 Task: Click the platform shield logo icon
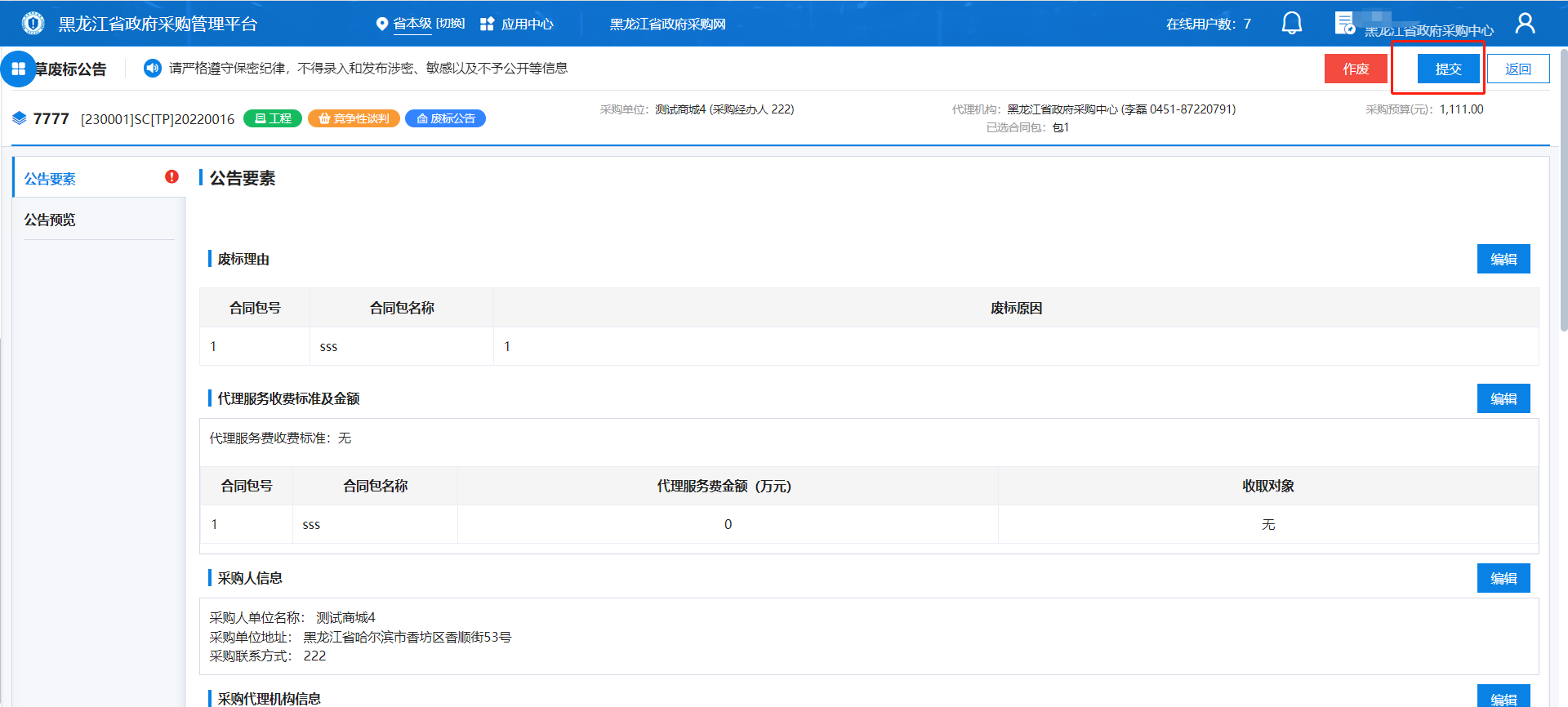(33, 24)
